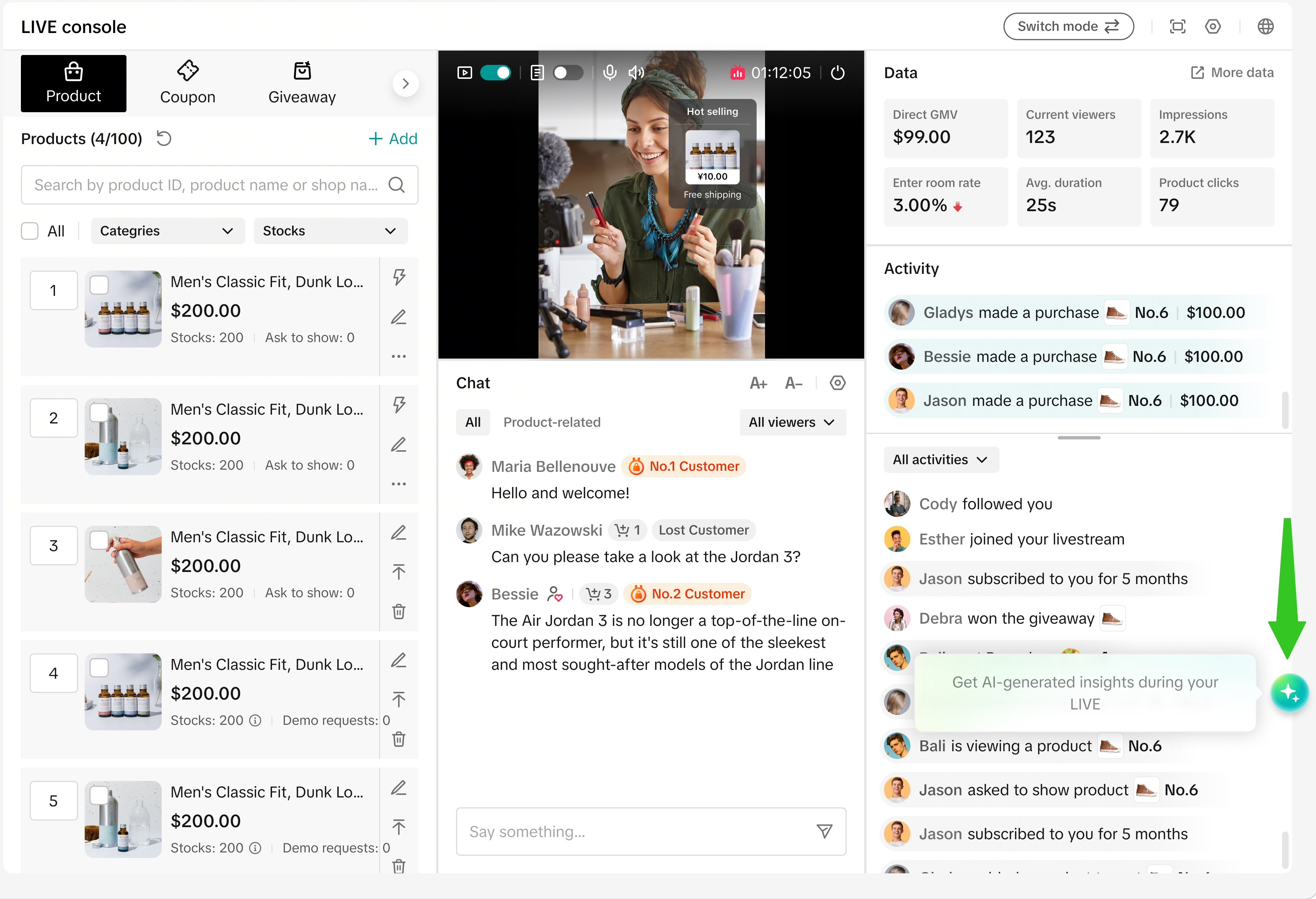Open chat settings icon
This screenshot has height=899, width=1316.
point(838,384)
